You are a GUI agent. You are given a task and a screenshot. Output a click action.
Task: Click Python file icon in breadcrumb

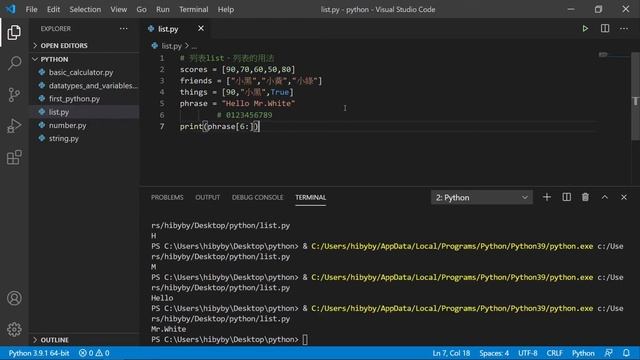point(154,46)
